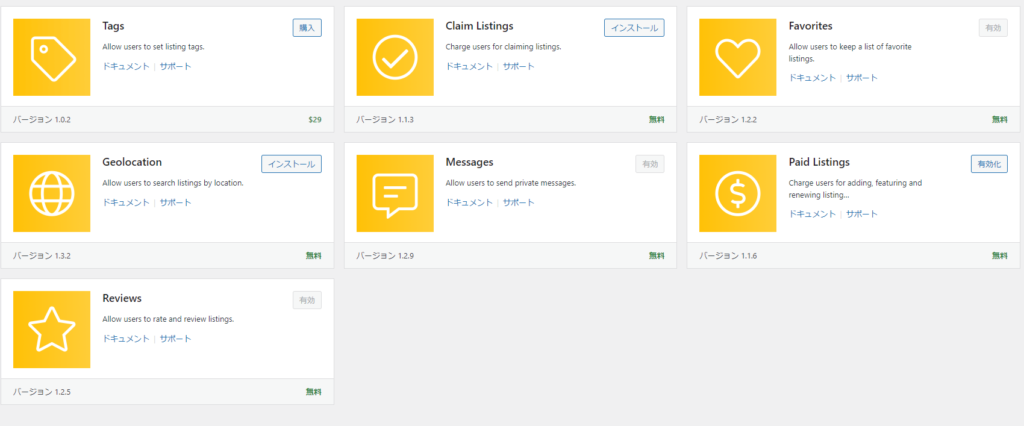Image resolution: width=1024 pixels, height=426 pixels.
Task: Open the Favorites ドキュメント link
Action: click(813, 77)
